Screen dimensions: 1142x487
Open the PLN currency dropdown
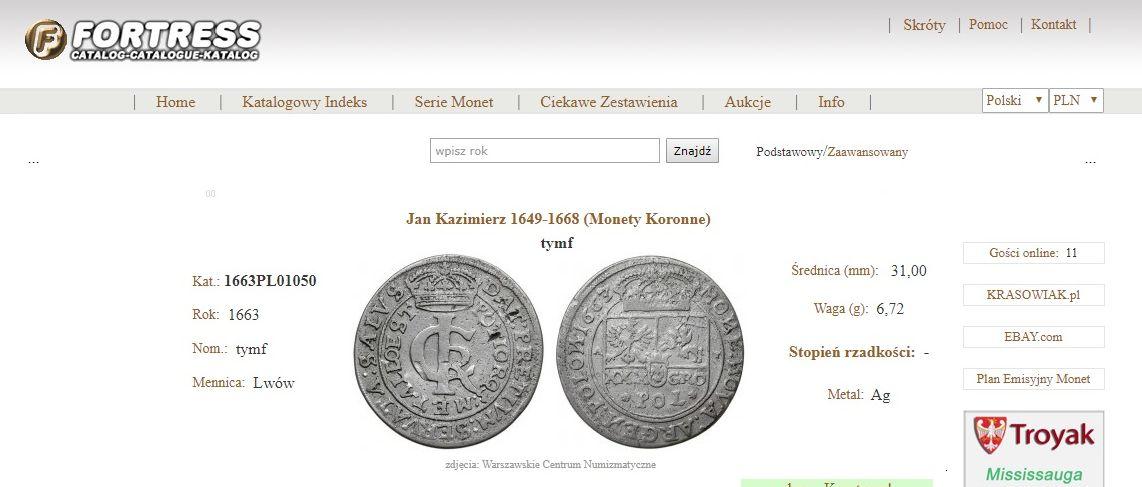tap(1076, 100)
